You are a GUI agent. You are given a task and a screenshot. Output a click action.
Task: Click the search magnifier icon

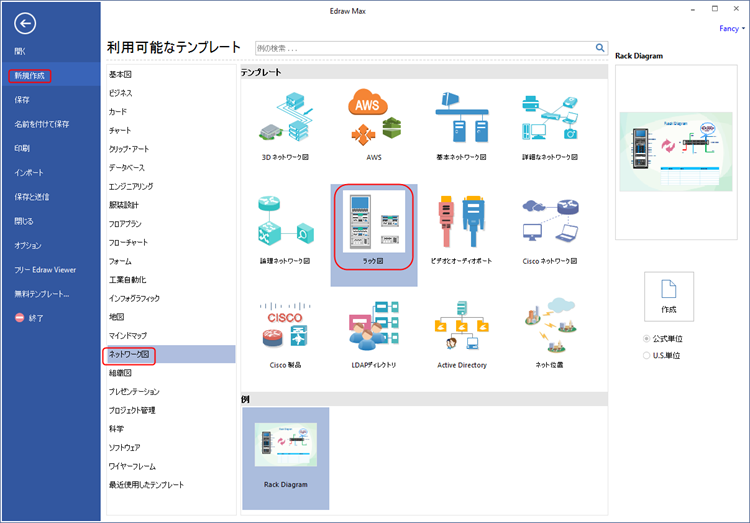[x=600, y=48]
